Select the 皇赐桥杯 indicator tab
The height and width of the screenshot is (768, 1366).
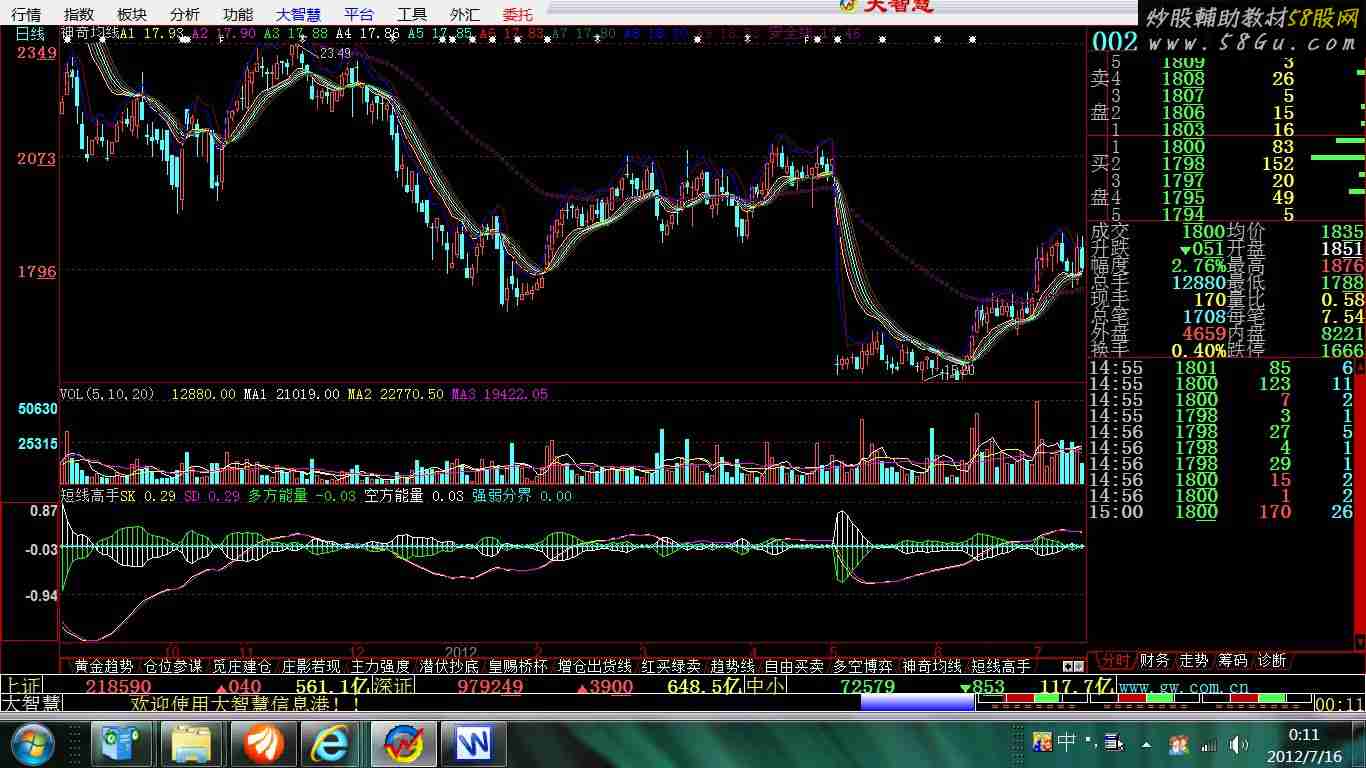518,666
